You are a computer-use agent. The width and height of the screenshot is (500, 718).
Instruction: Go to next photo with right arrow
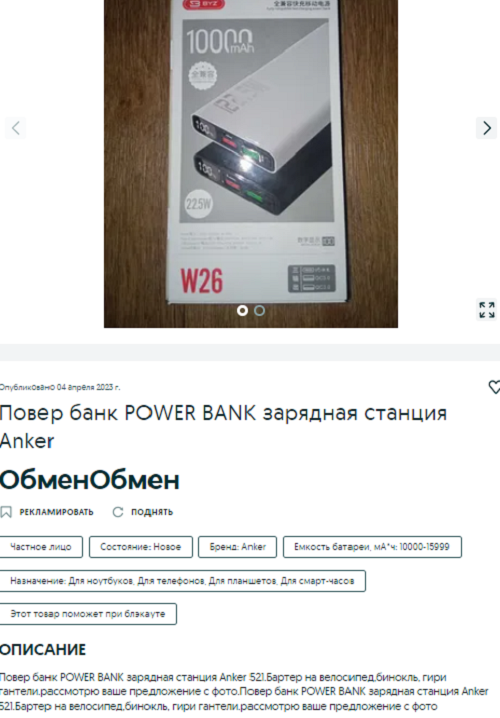point(486,128)
